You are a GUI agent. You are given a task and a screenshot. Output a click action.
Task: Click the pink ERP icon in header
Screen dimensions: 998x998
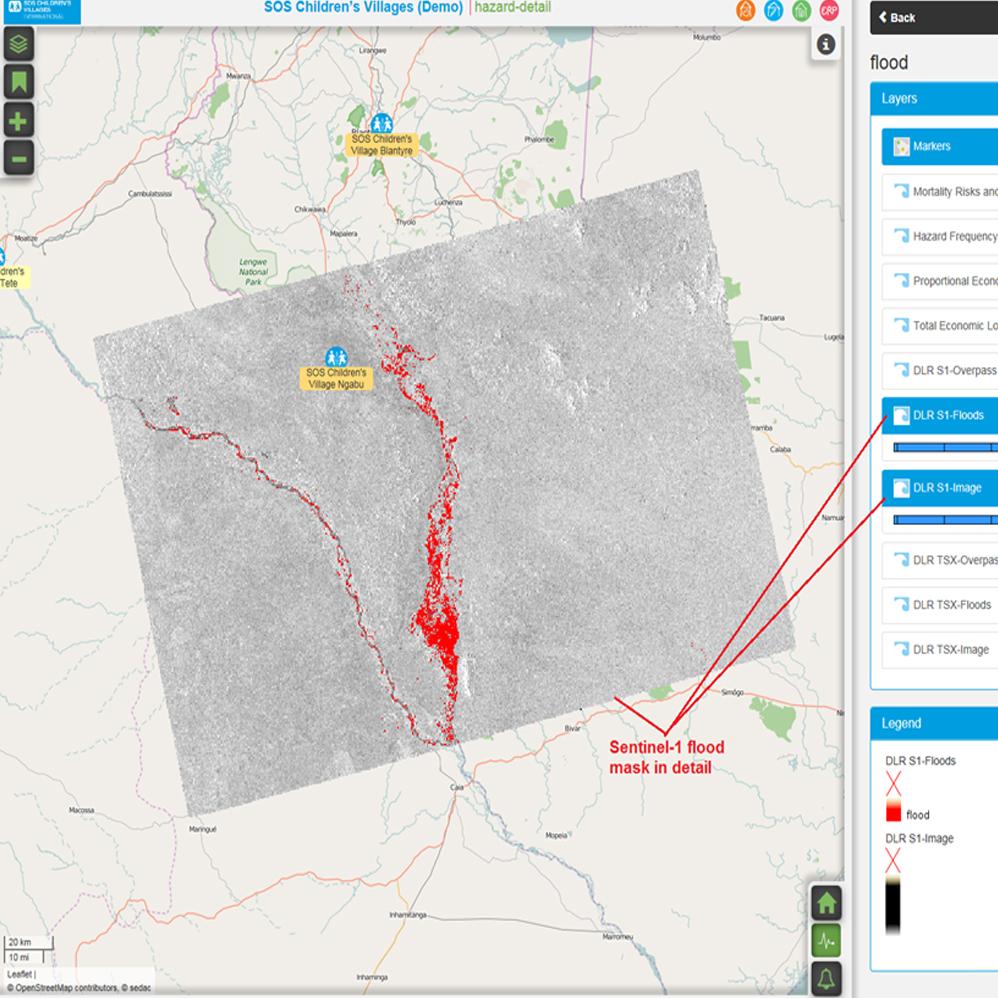pyautogui.click(x=828, y=11)
